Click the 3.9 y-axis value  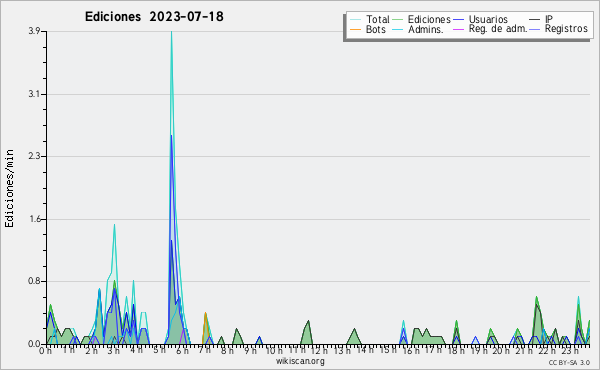[34, 31]
